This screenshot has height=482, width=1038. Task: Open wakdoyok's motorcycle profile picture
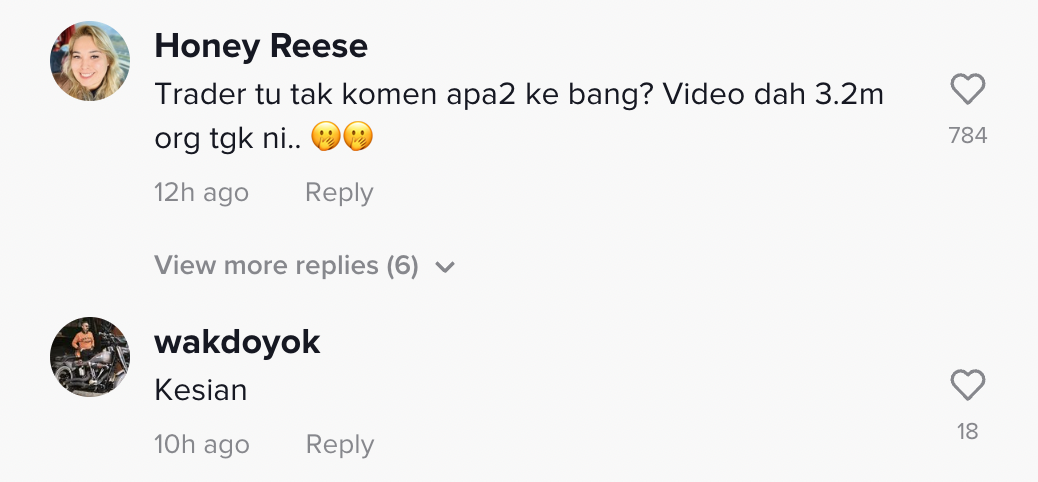click(90, 357)
